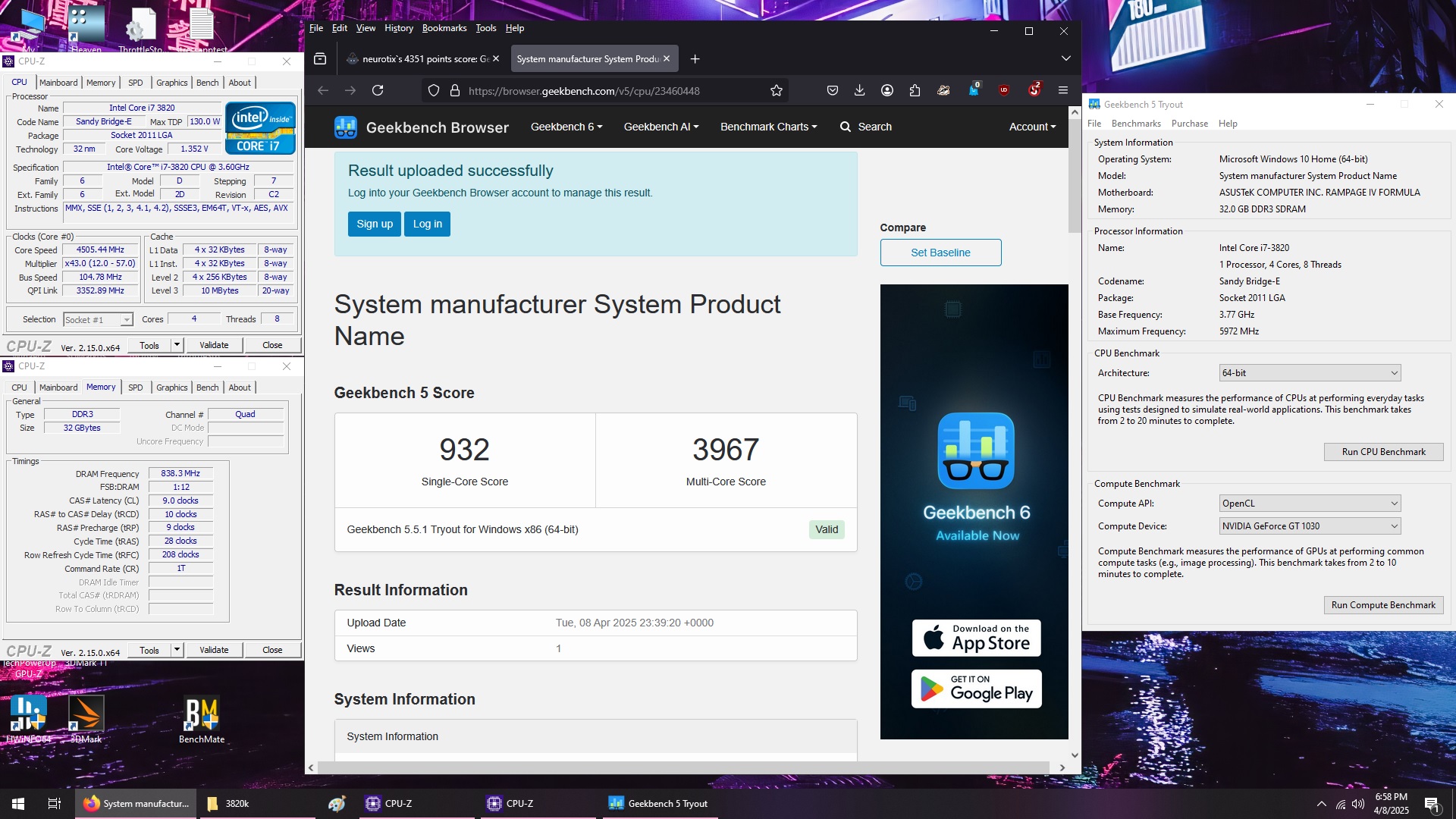Click Get it on Google Play badge
Image resolution: width=1456 pixels, height=819 pixels.
coord(976,689)
